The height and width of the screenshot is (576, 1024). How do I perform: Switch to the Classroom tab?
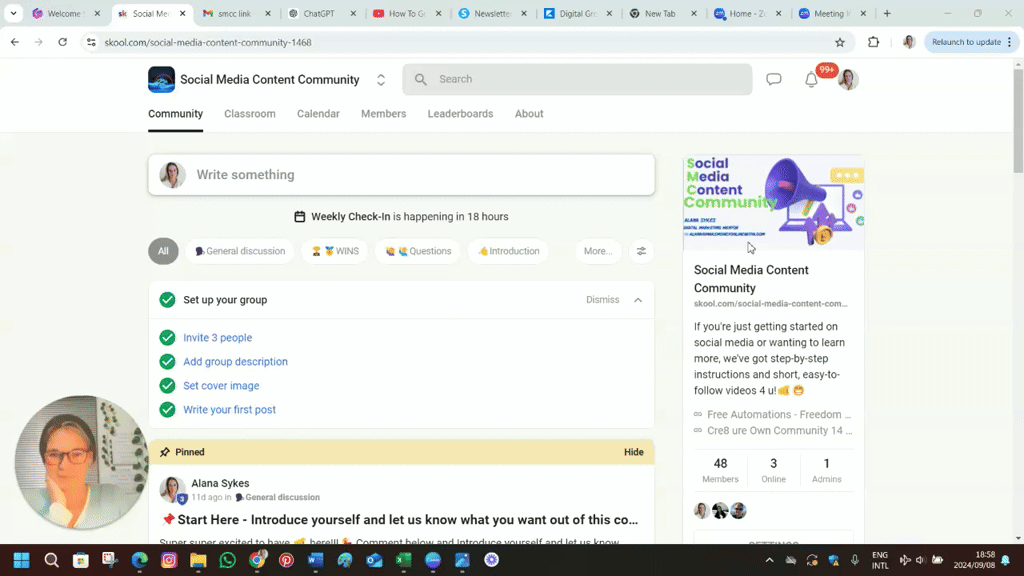click(x=250, y=114)
